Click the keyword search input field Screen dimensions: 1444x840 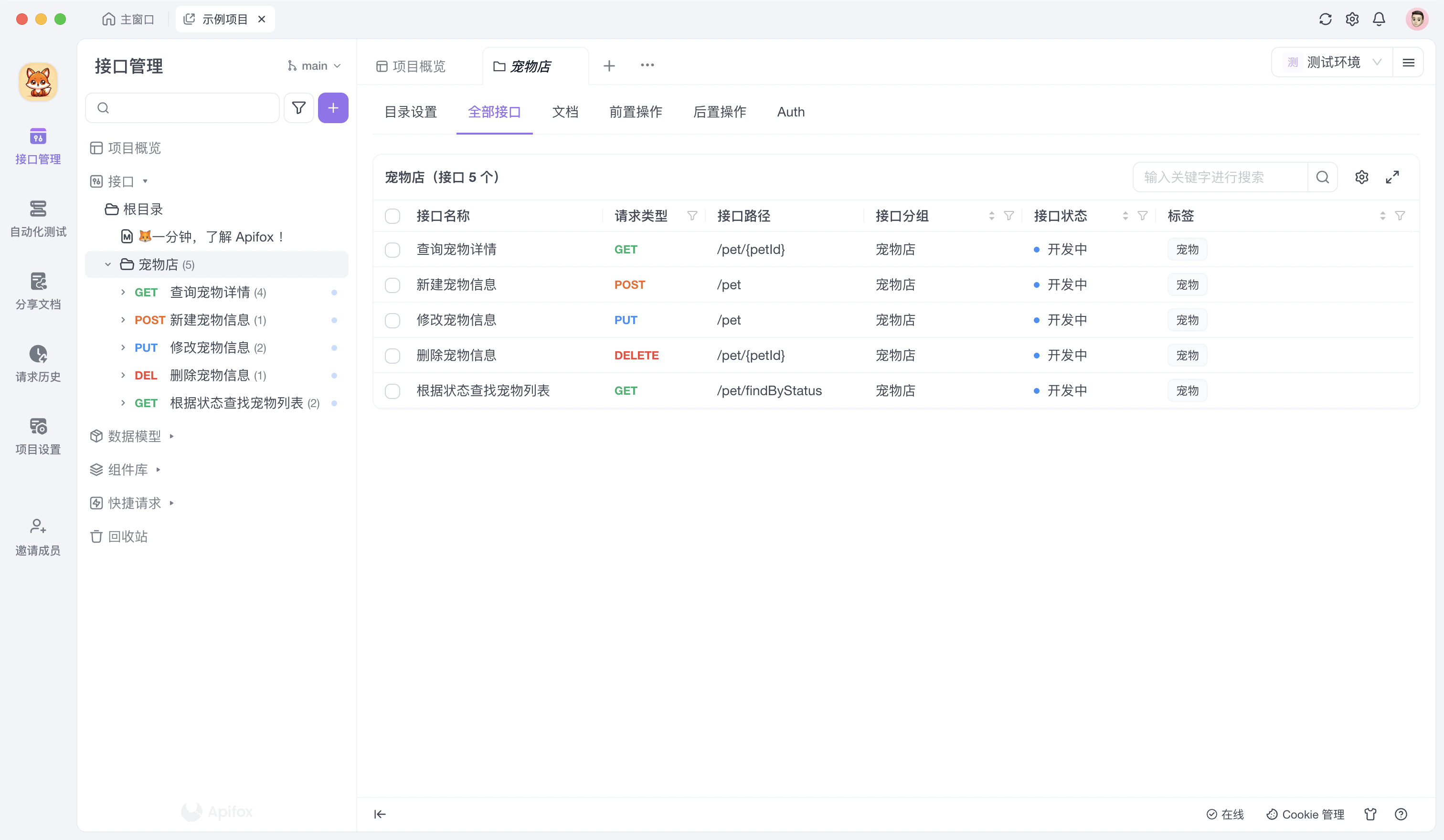coord(1221,177)
